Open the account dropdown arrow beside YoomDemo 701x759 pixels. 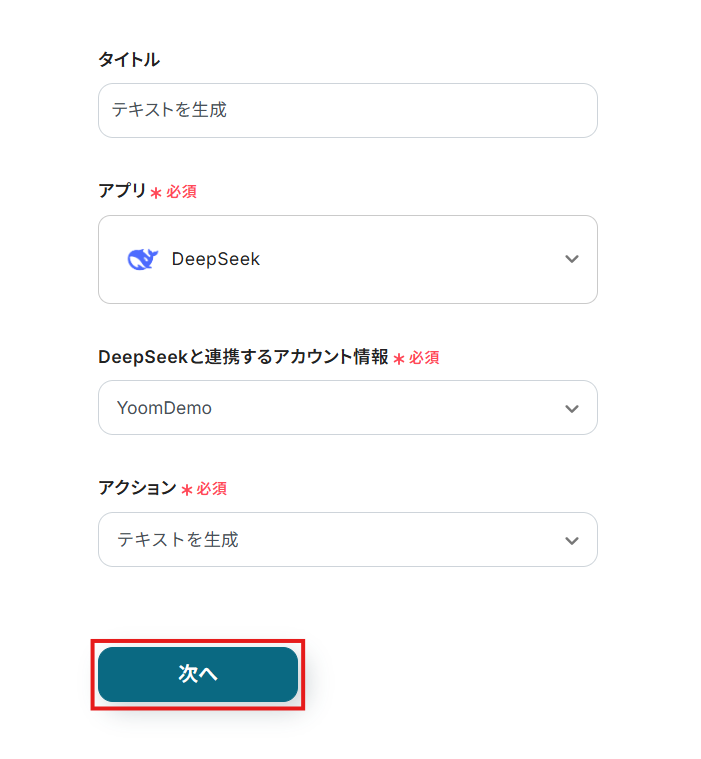coord(571,408)
